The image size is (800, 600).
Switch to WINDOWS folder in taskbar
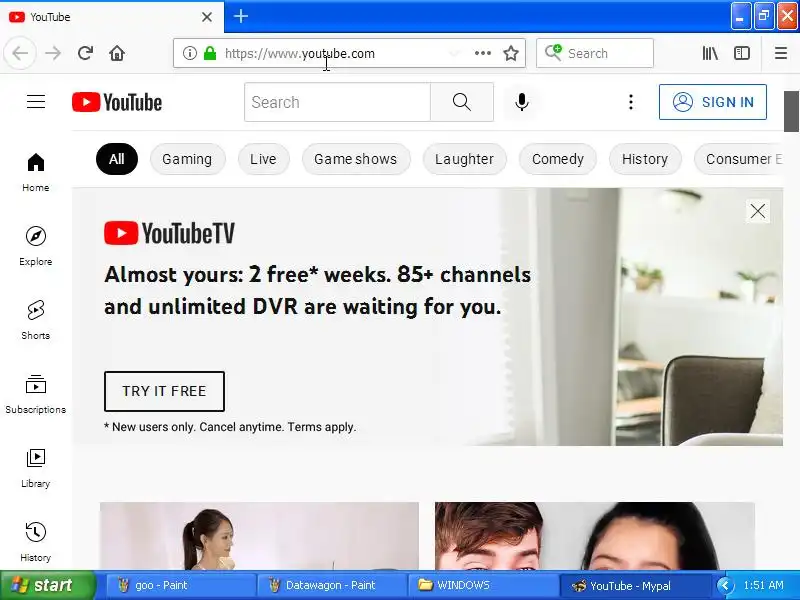482,585
